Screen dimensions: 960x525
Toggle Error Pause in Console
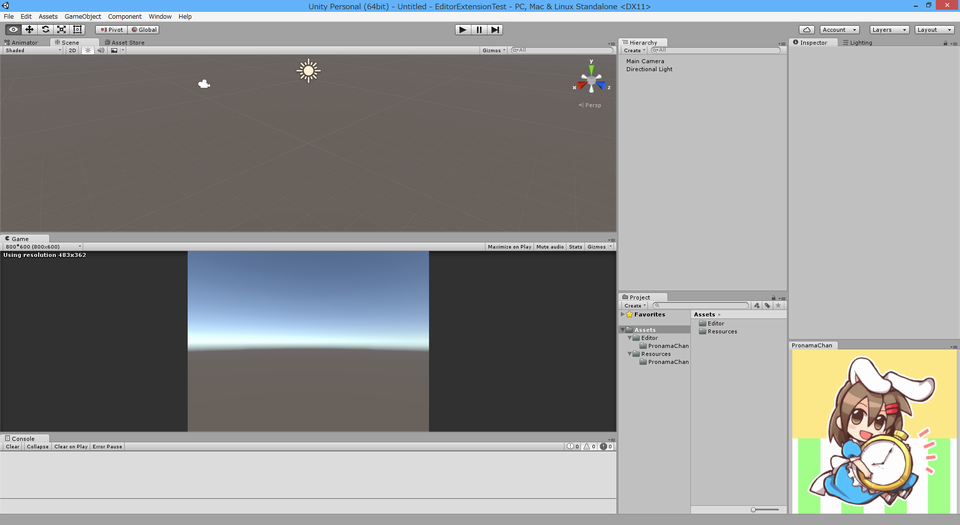tap(108, 447)
